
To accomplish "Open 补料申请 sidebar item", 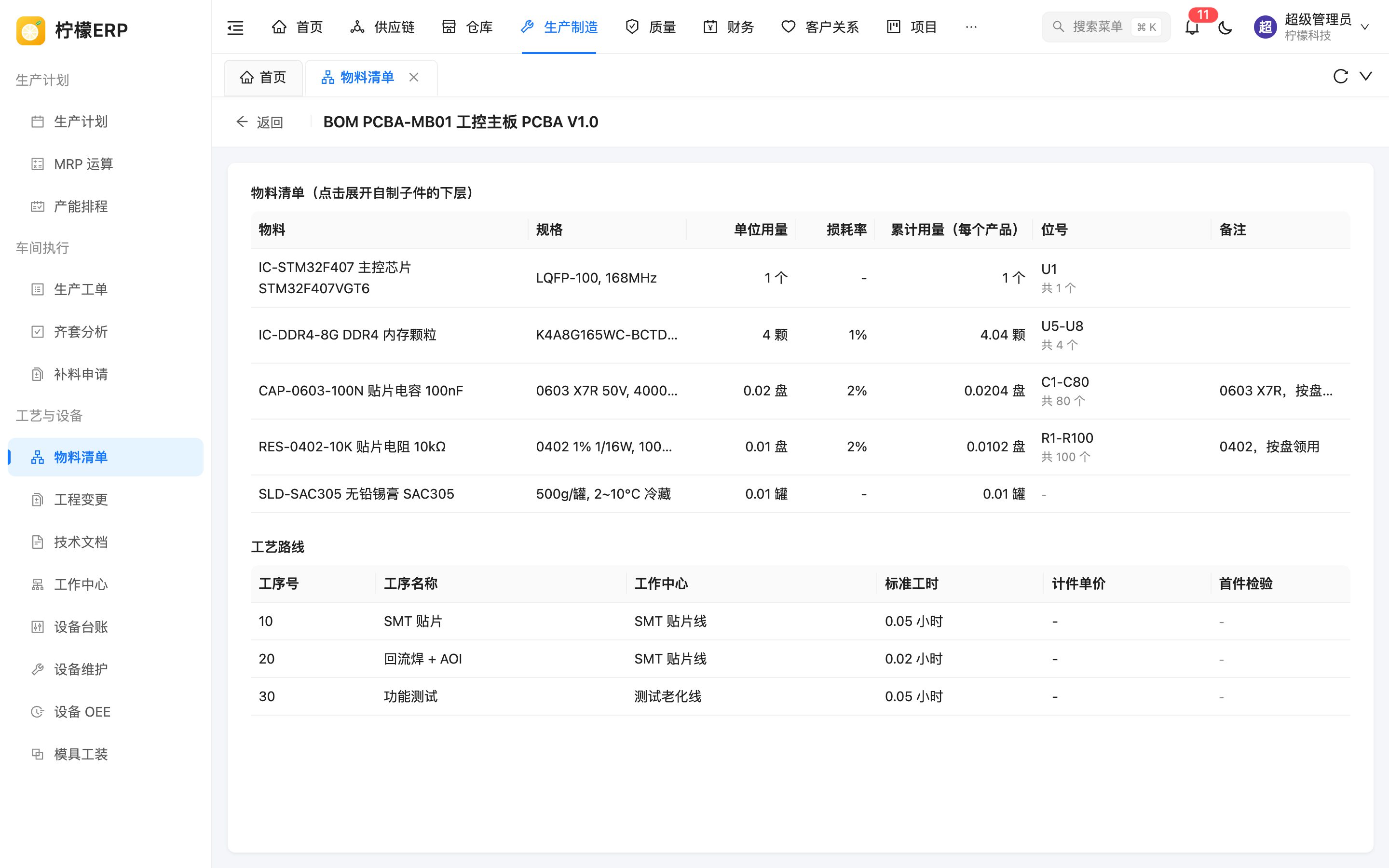I will point(106,374).
